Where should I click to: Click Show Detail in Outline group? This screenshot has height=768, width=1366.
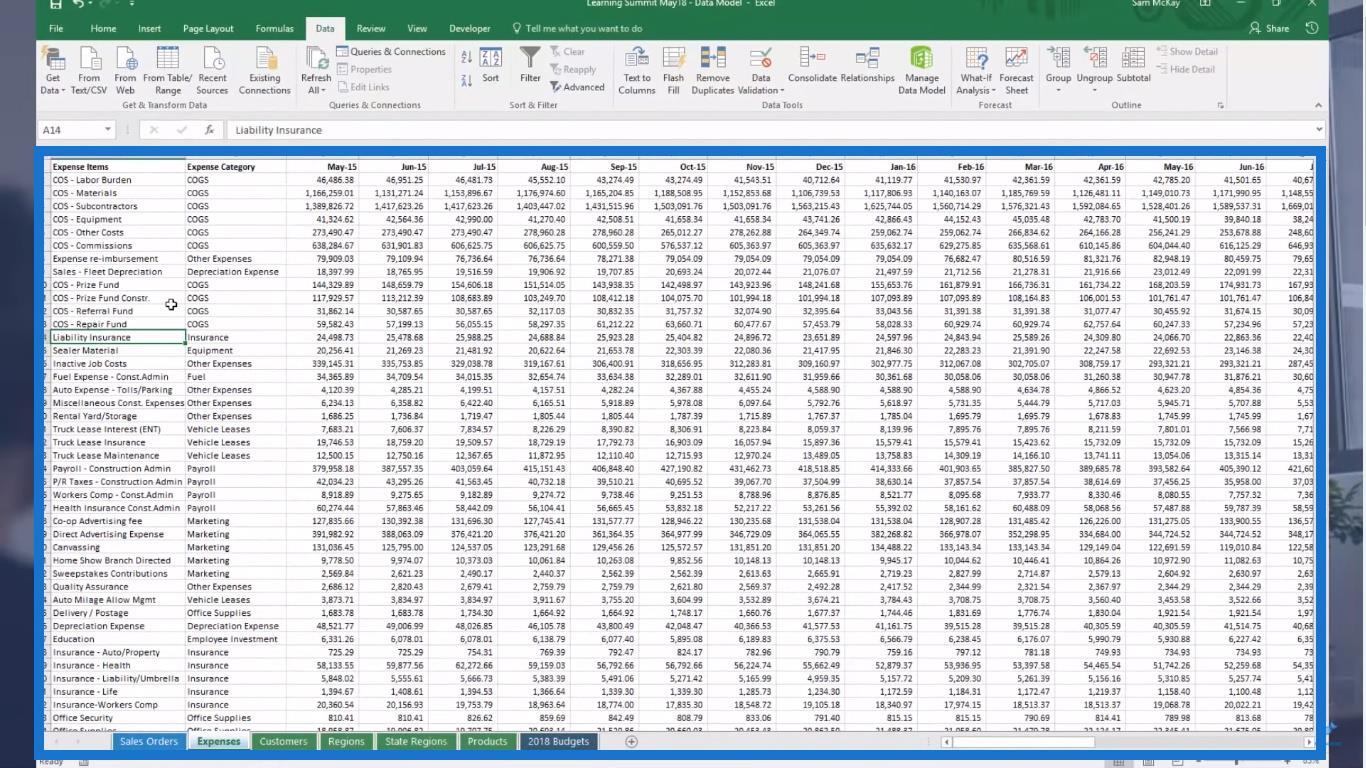[1186, 52]
